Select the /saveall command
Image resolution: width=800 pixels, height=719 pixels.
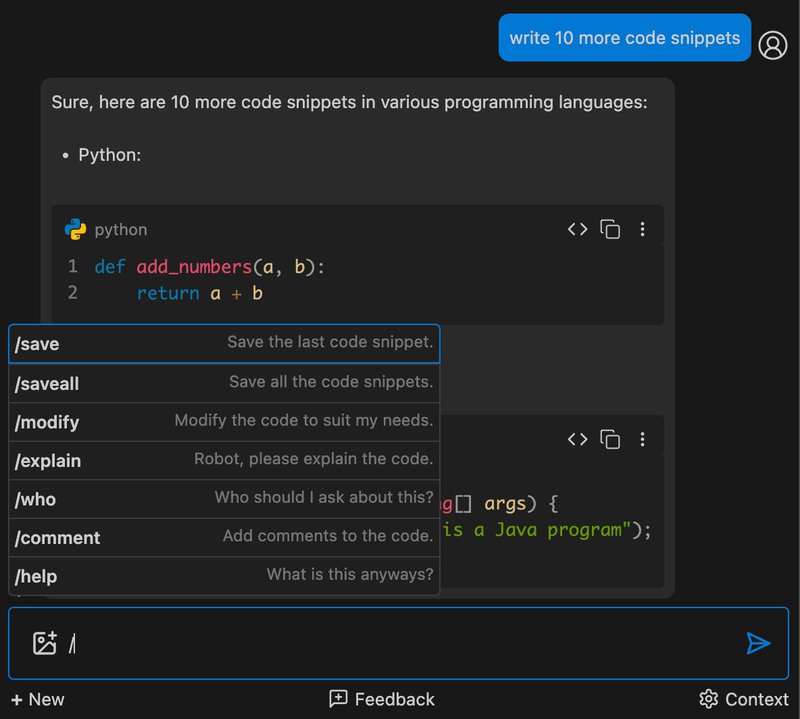(x=220, y=383)
